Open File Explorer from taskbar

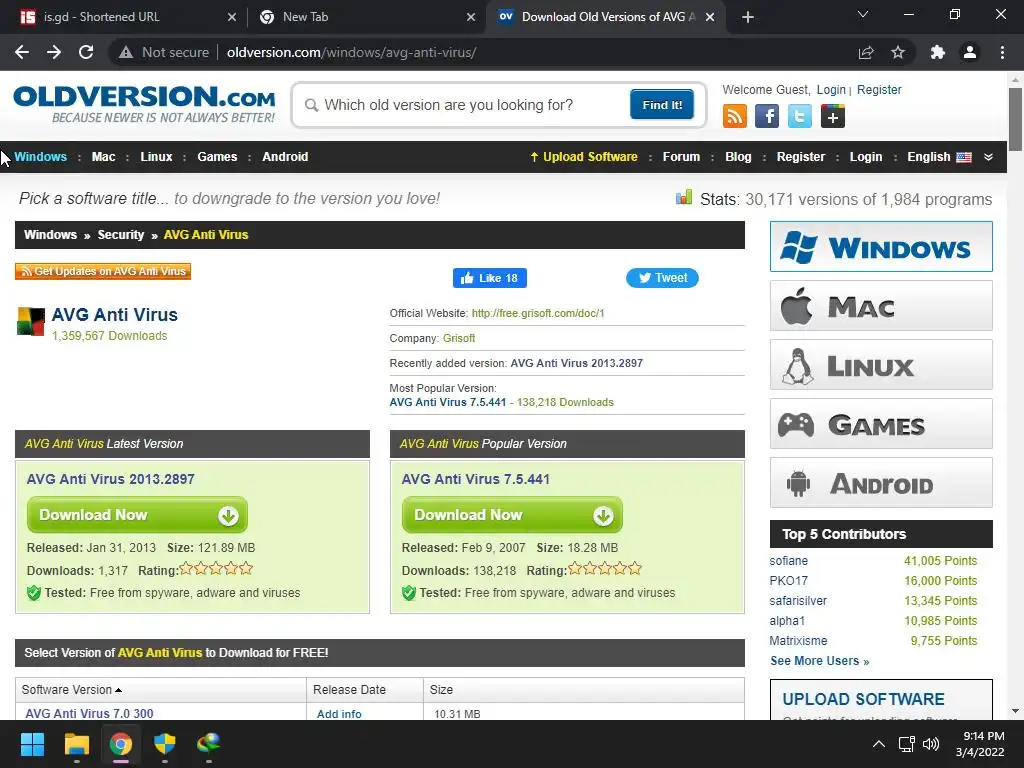[76, 744]
